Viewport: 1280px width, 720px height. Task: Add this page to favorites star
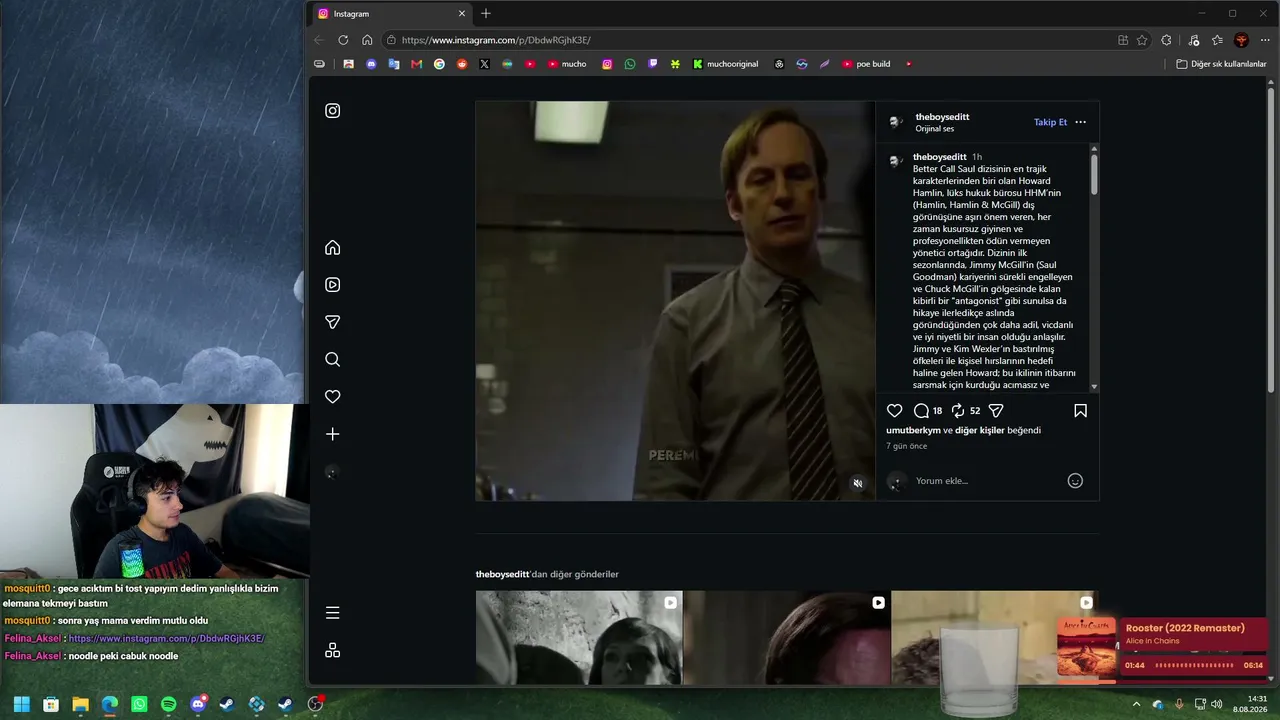1142,40
